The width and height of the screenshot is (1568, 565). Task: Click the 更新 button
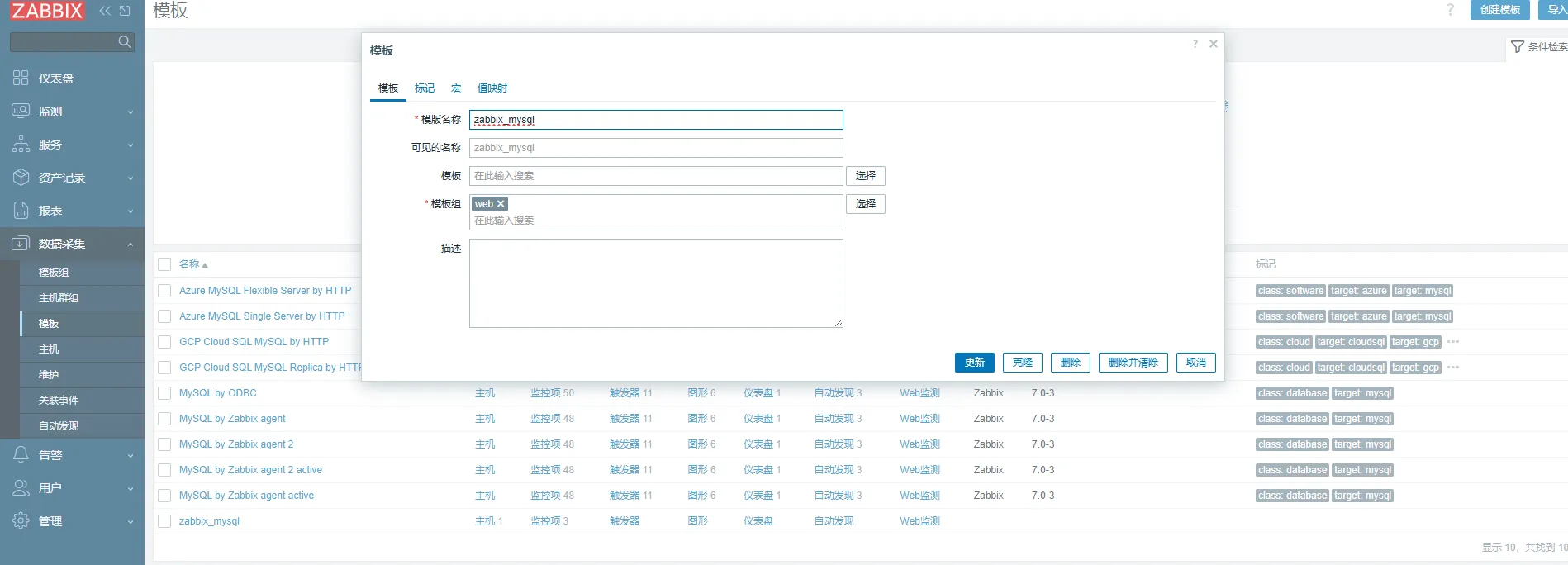coord(975,363)
